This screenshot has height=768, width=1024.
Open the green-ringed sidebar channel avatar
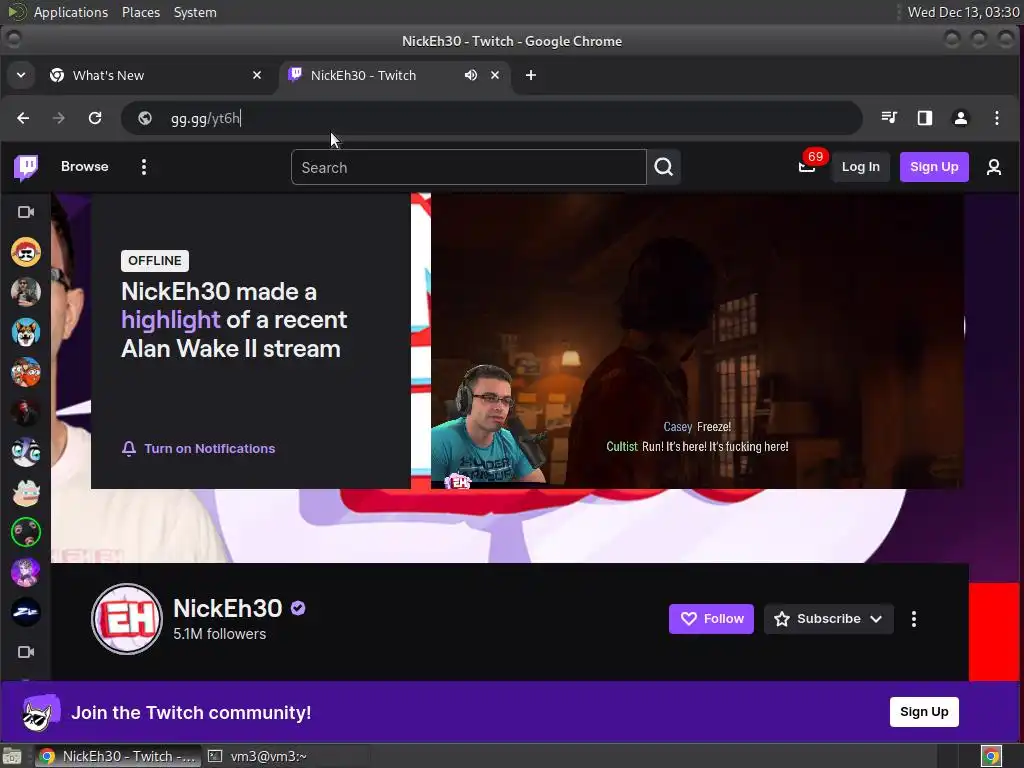pyautogui.click(x=26, y=532)
